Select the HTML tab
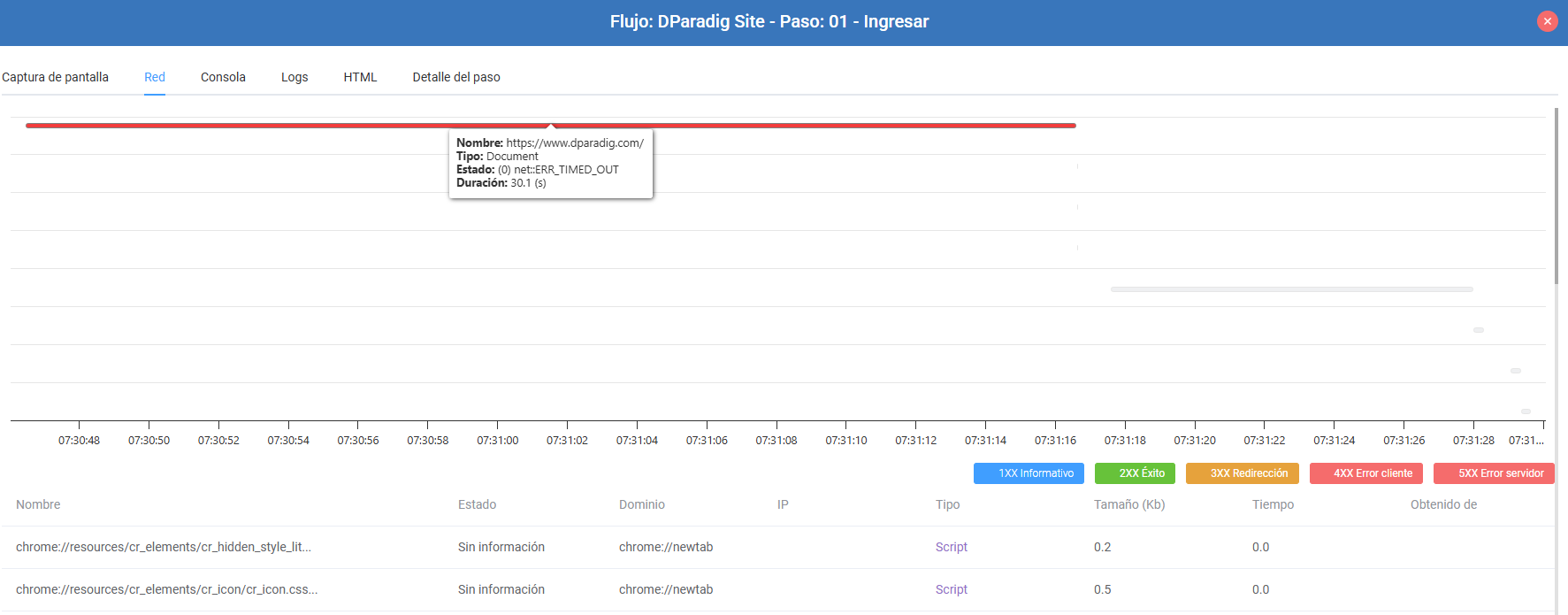This screenshot has width=1568, height=615. [x=360, y=77]
